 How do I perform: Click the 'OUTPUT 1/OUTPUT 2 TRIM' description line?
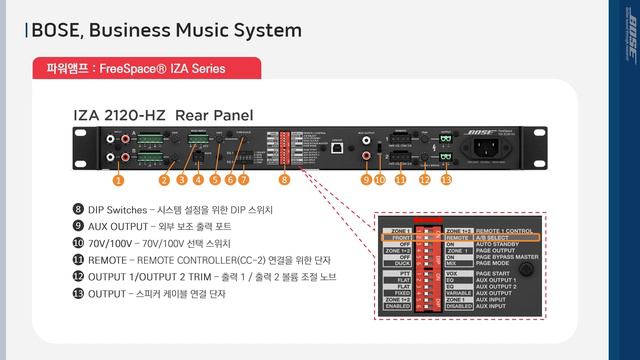coord(204,277)
